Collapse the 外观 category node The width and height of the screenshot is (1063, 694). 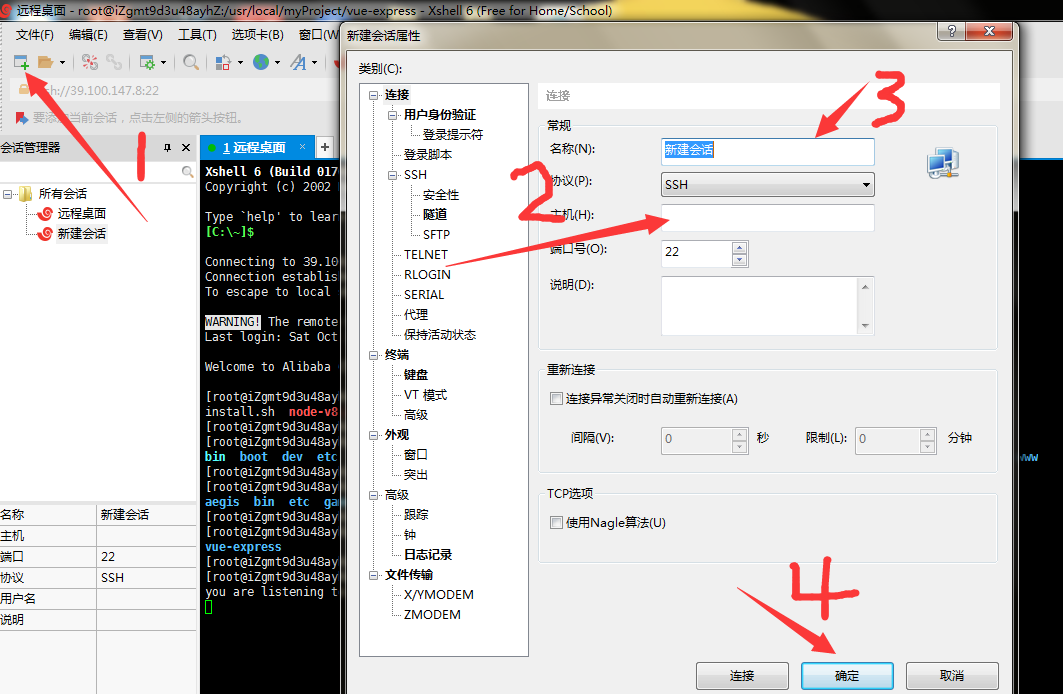coord(374,435)
